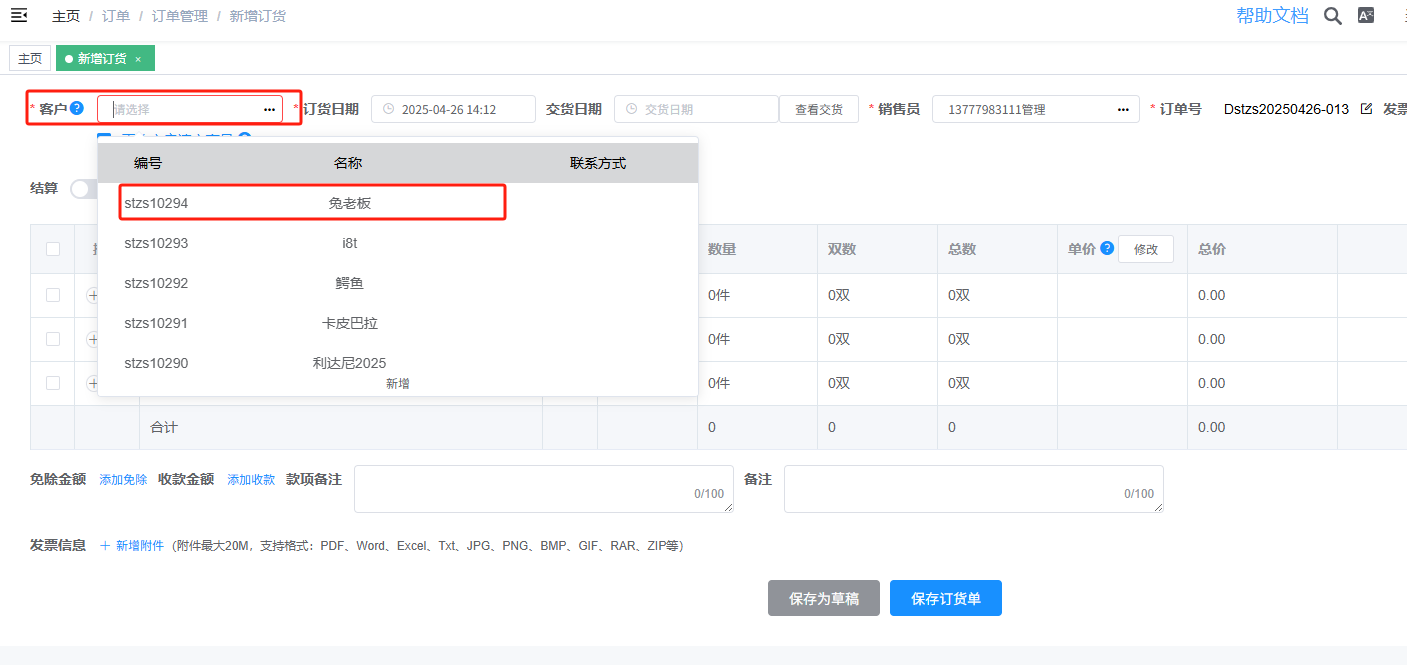Switch to the 主页 tab

point(30,59)
